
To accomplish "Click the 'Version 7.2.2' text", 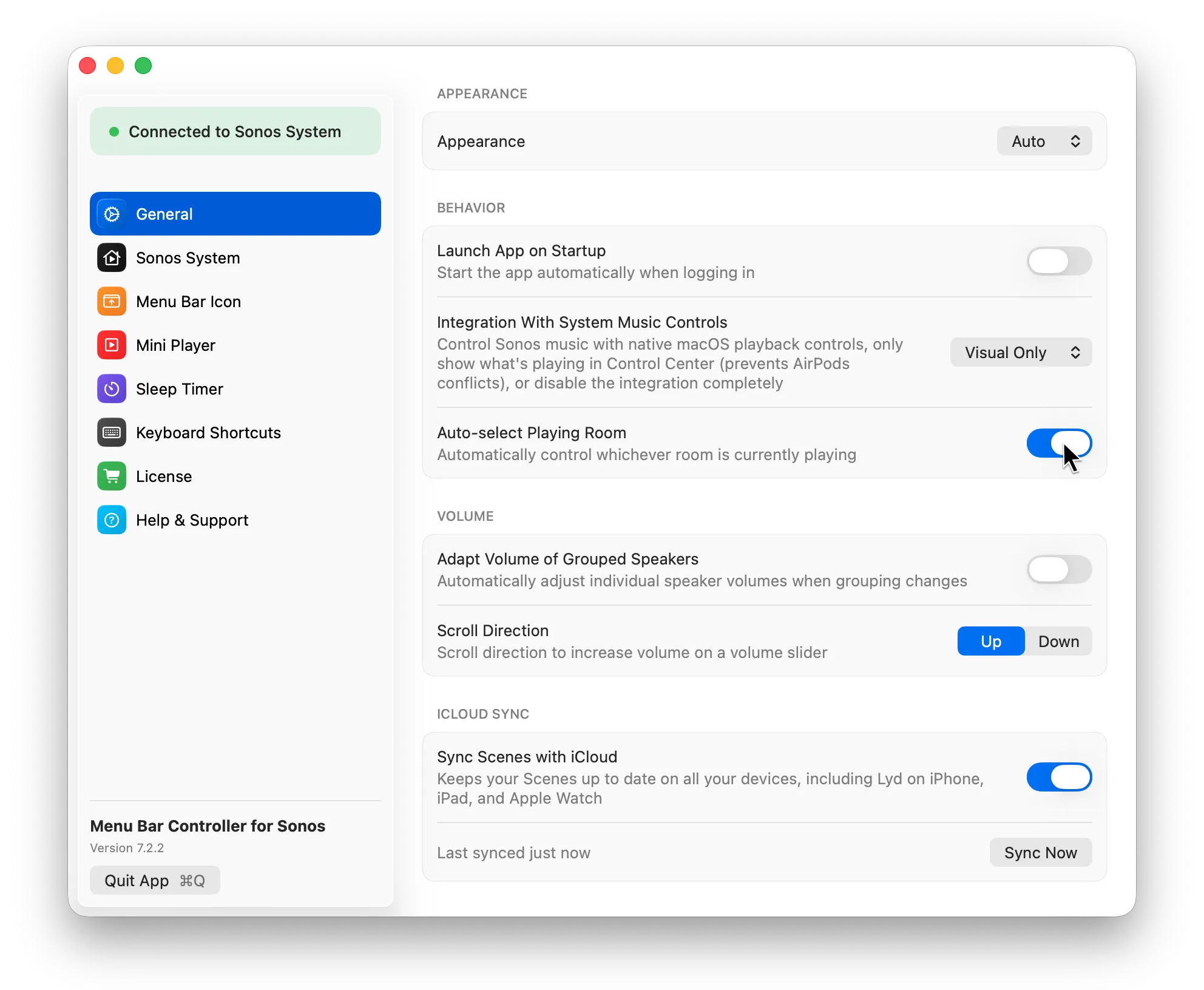I will click(127, 848).
